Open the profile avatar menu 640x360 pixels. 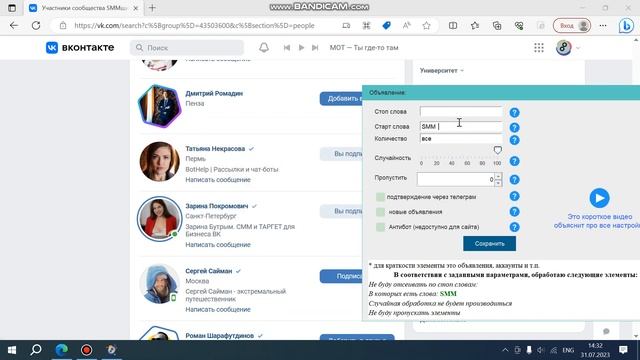[x=568, y=48]
